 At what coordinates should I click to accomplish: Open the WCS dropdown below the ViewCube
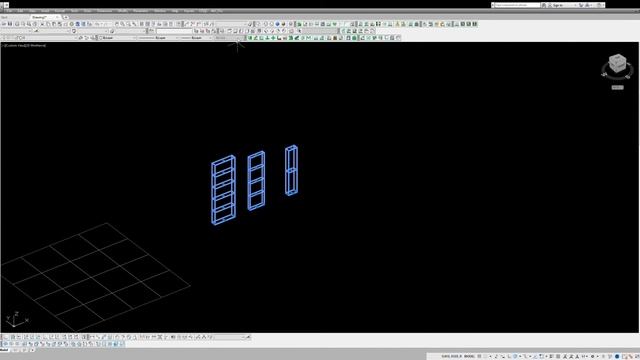617,87
